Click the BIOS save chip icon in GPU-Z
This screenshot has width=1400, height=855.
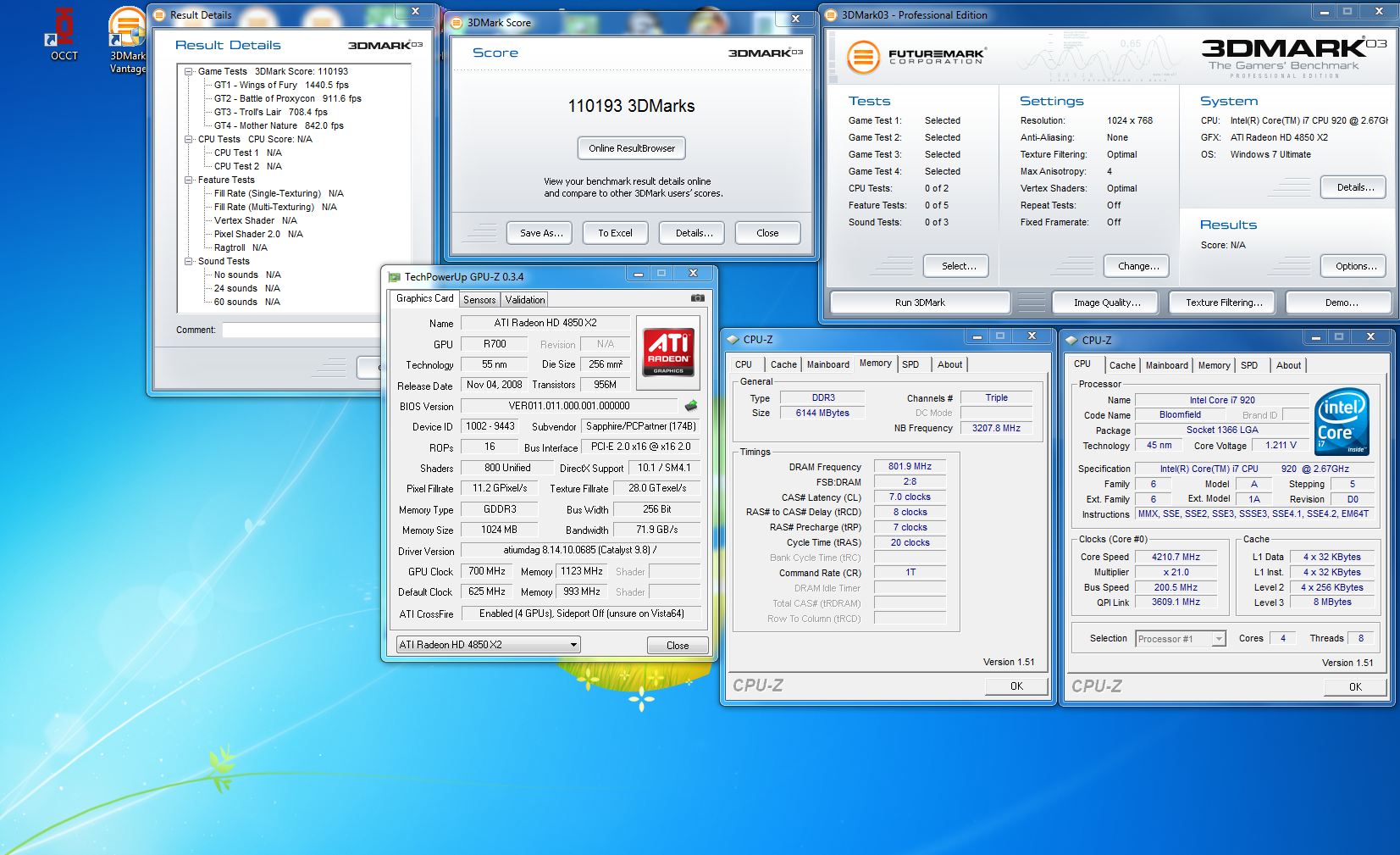[x=691, y=406]
